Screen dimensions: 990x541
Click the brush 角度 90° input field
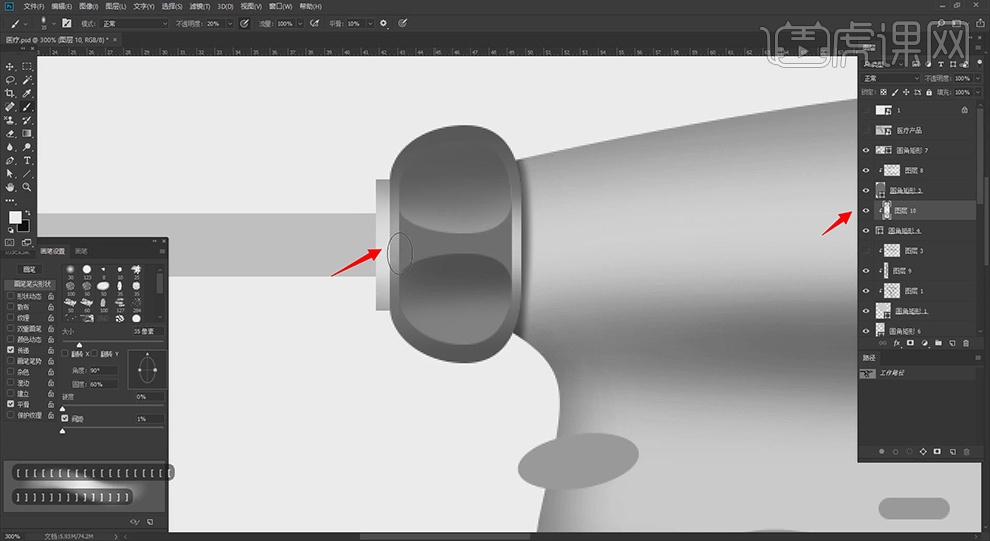(x=103, y=371)
